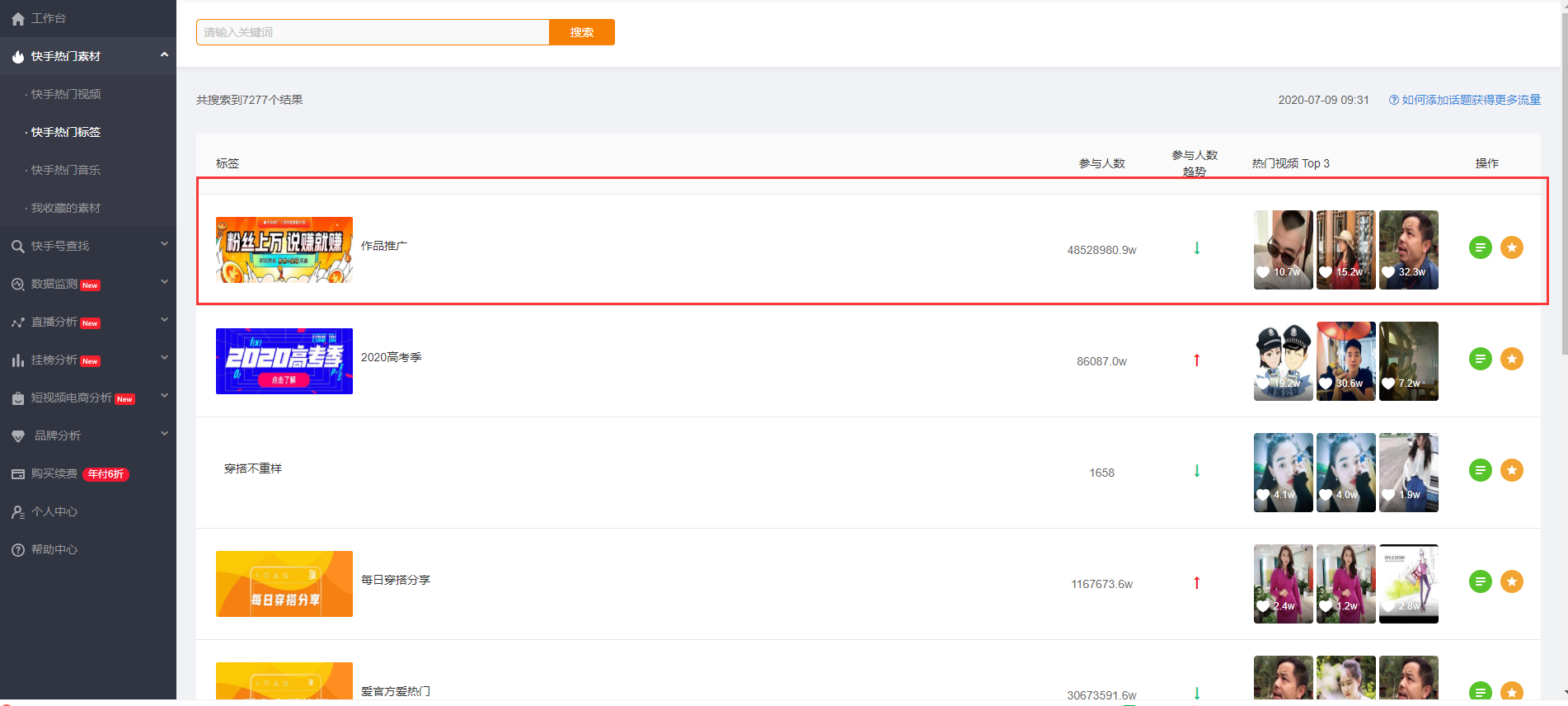Open 作品推广 top video with 10.7w likes
This screenshot has width=1568, height=706.
coord(1284,250)
